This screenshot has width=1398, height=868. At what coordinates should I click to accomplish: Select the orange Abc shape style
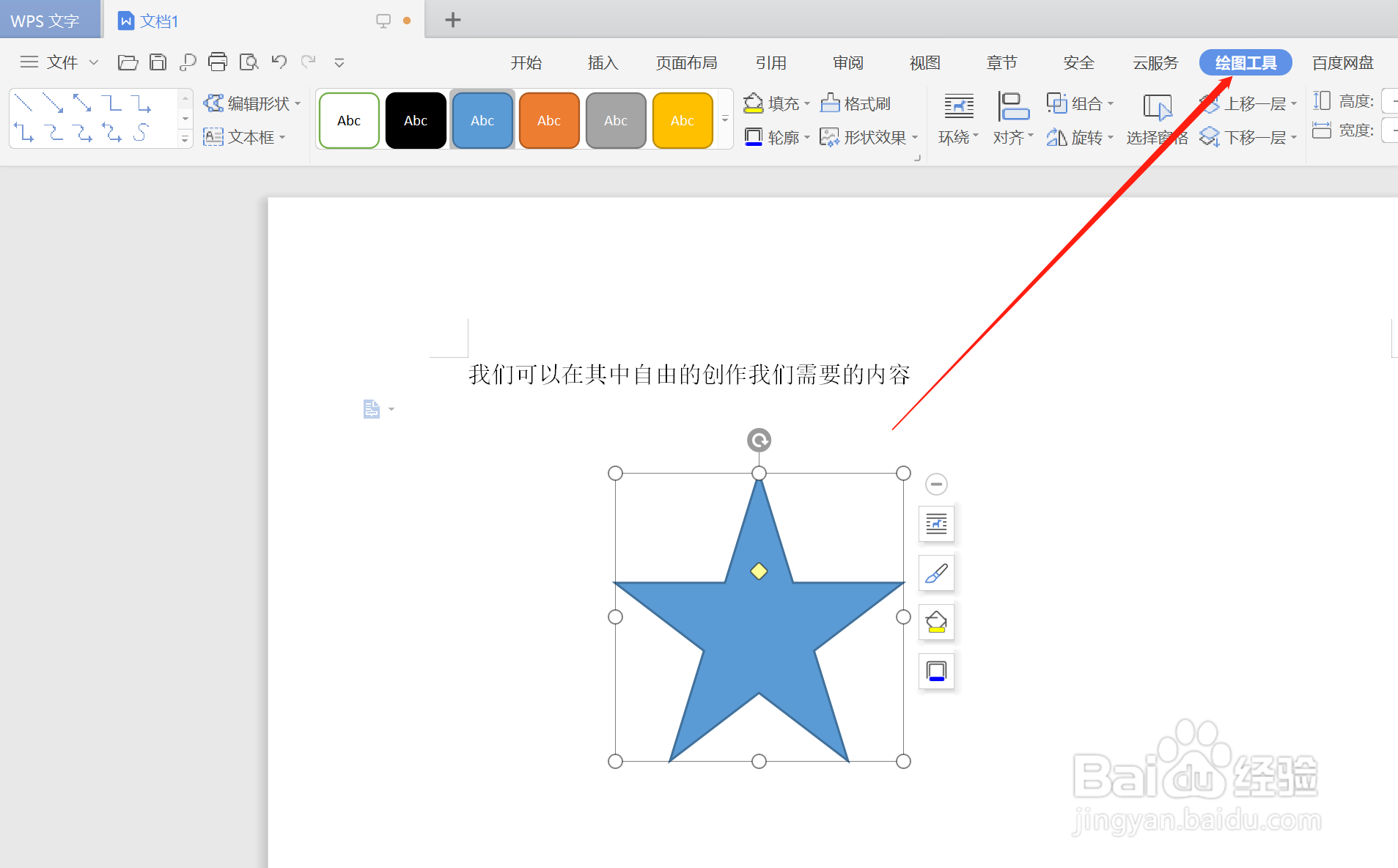click(548, 119)
